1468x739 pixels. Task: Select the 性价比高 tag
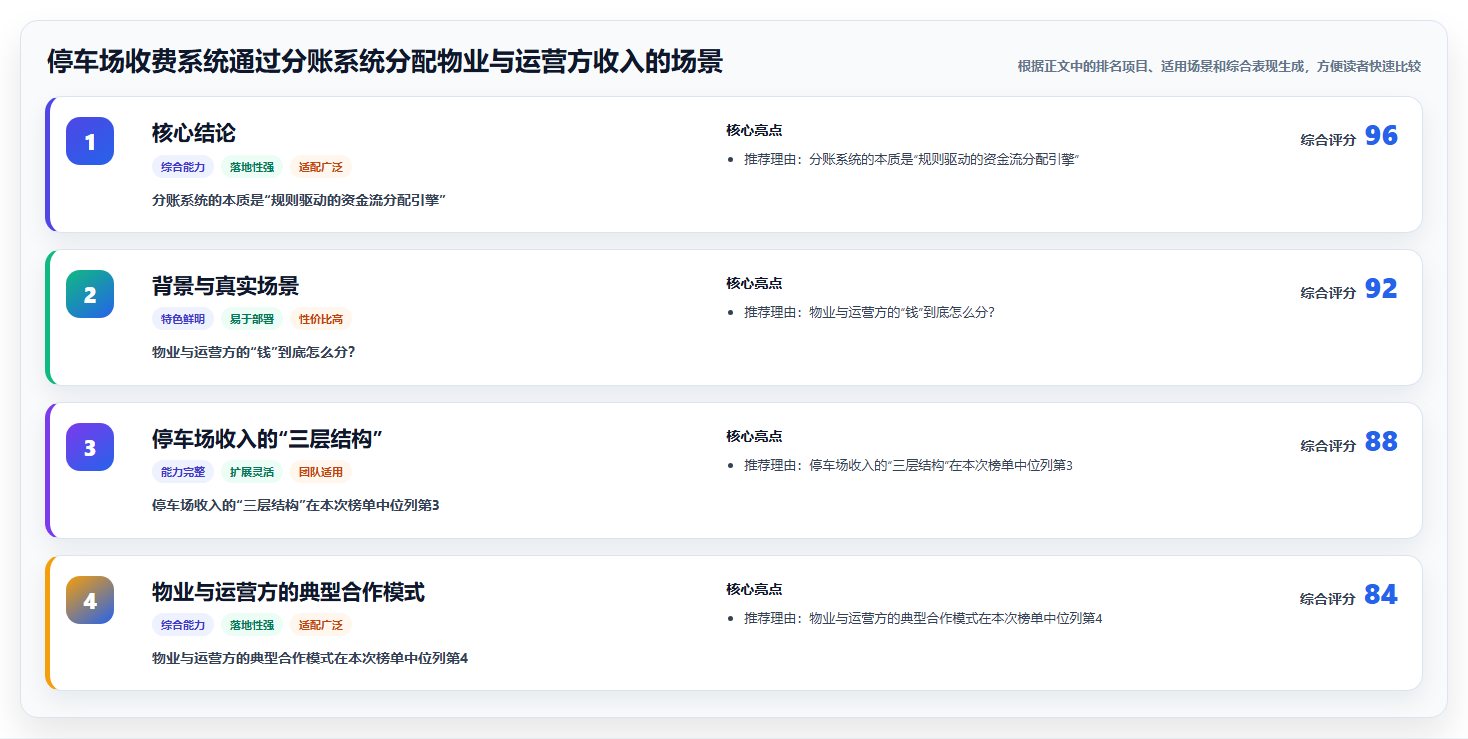coord(321,319)
